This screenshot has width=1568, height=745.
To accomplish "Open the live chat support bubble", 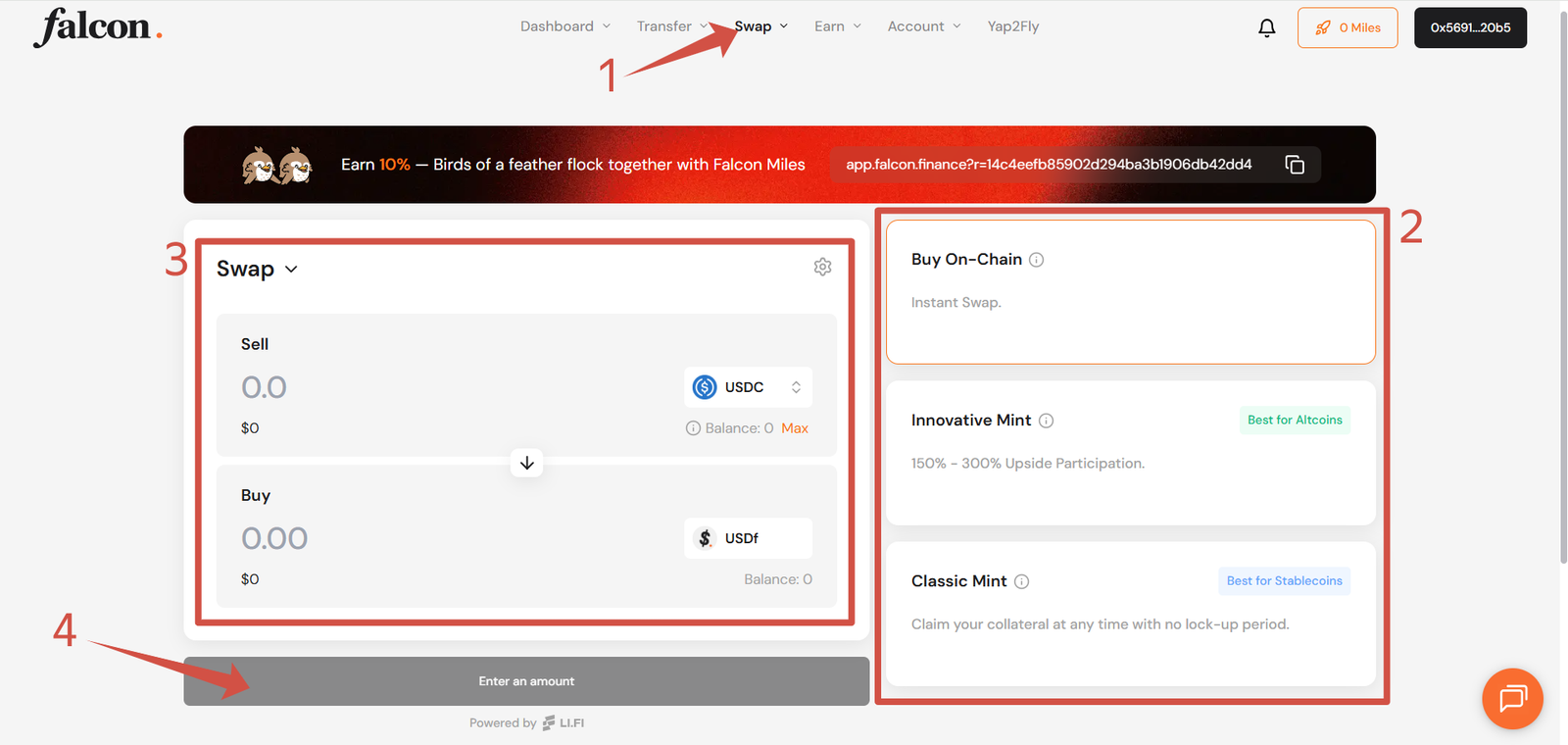I will pyautogui.click(x=1512, y=698).
